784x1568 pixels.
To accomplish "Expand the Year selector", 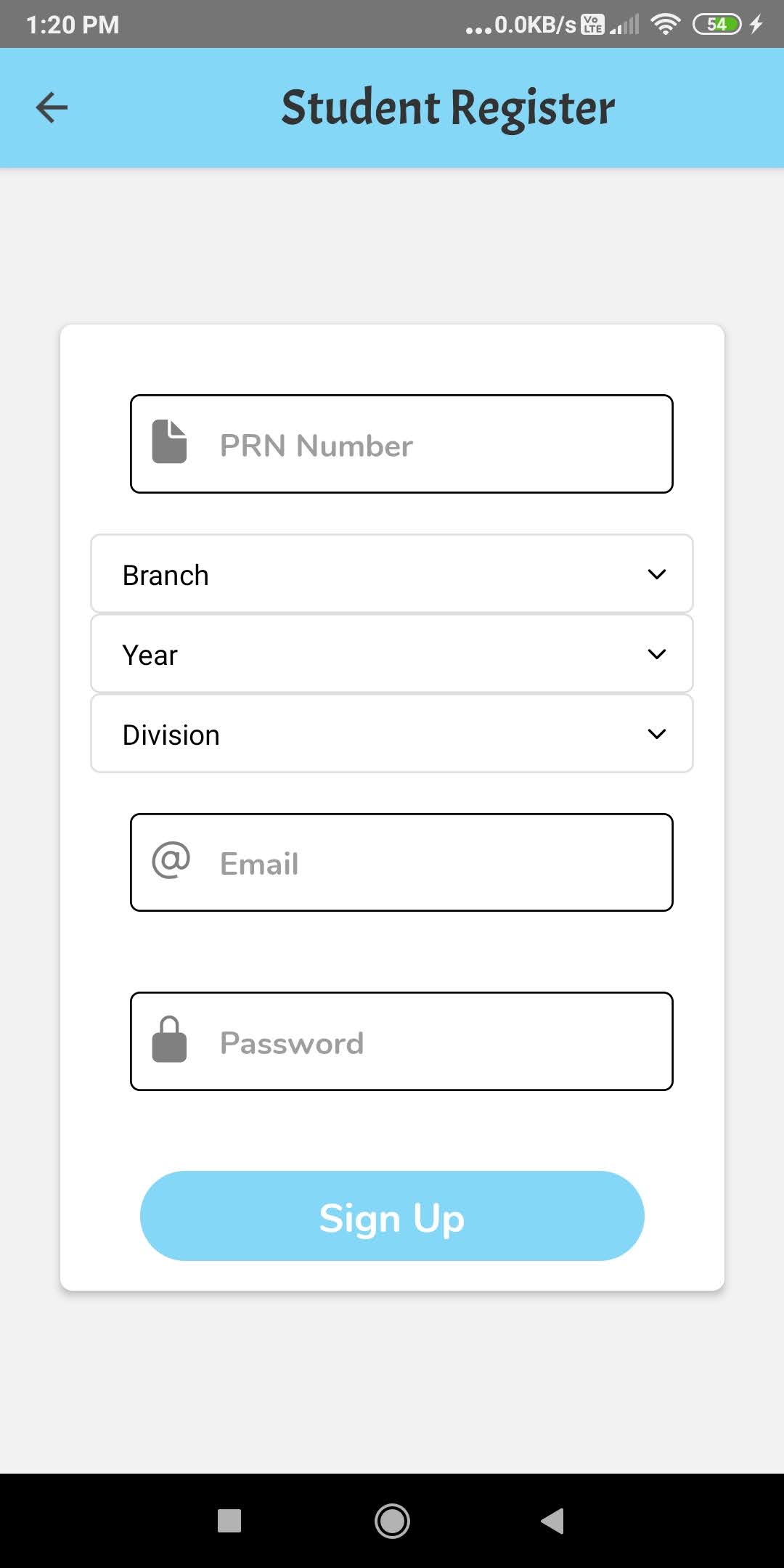I will point(392,653).
